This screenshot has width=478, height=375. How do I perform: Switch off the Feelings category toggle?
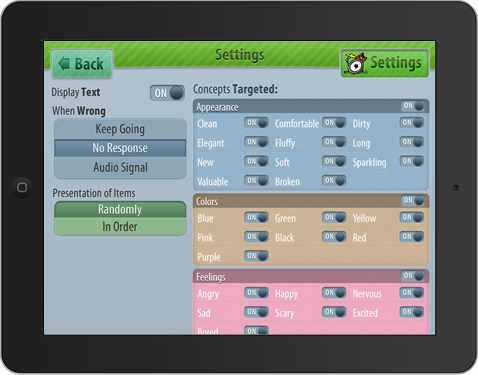click(x=412, y=276)
